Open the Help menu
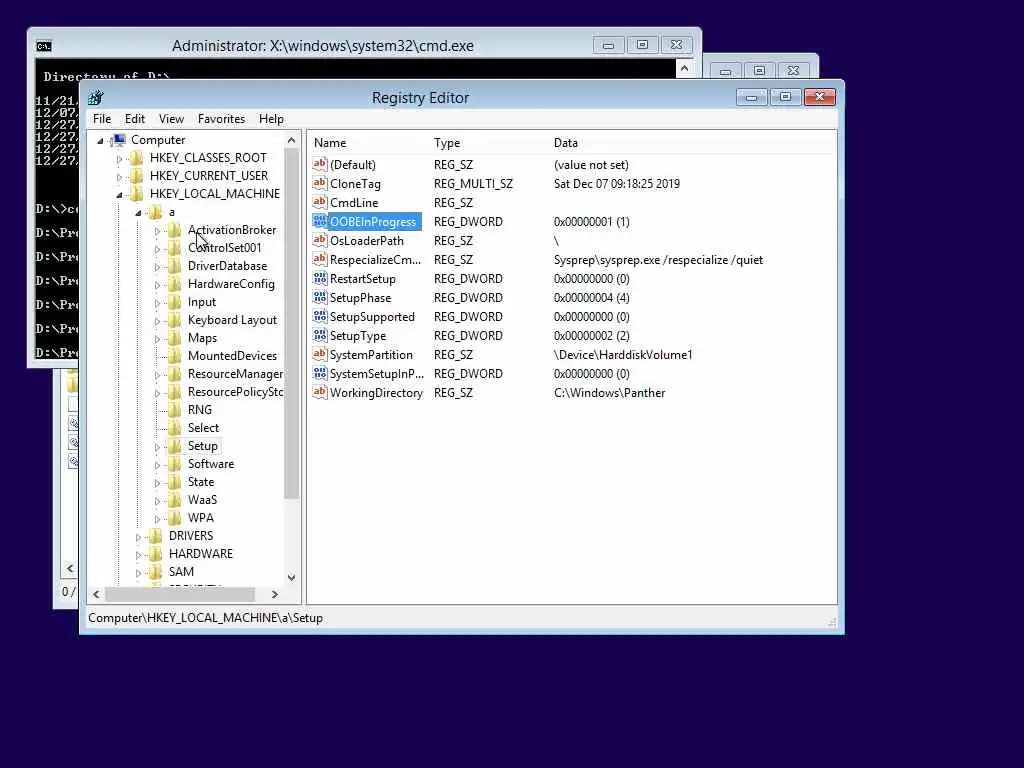This screenshot has width=1024, height=768. pos(271,119)
